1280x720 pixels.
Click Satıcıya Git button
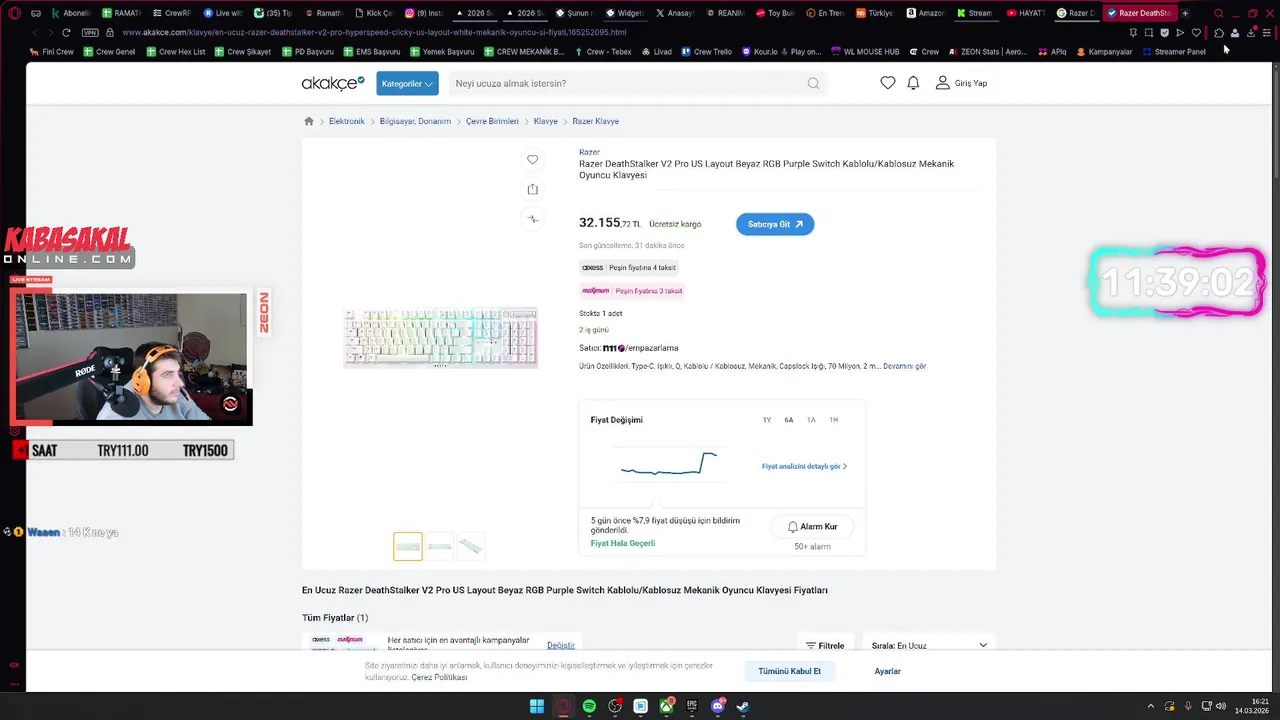[x=775, y=224]
